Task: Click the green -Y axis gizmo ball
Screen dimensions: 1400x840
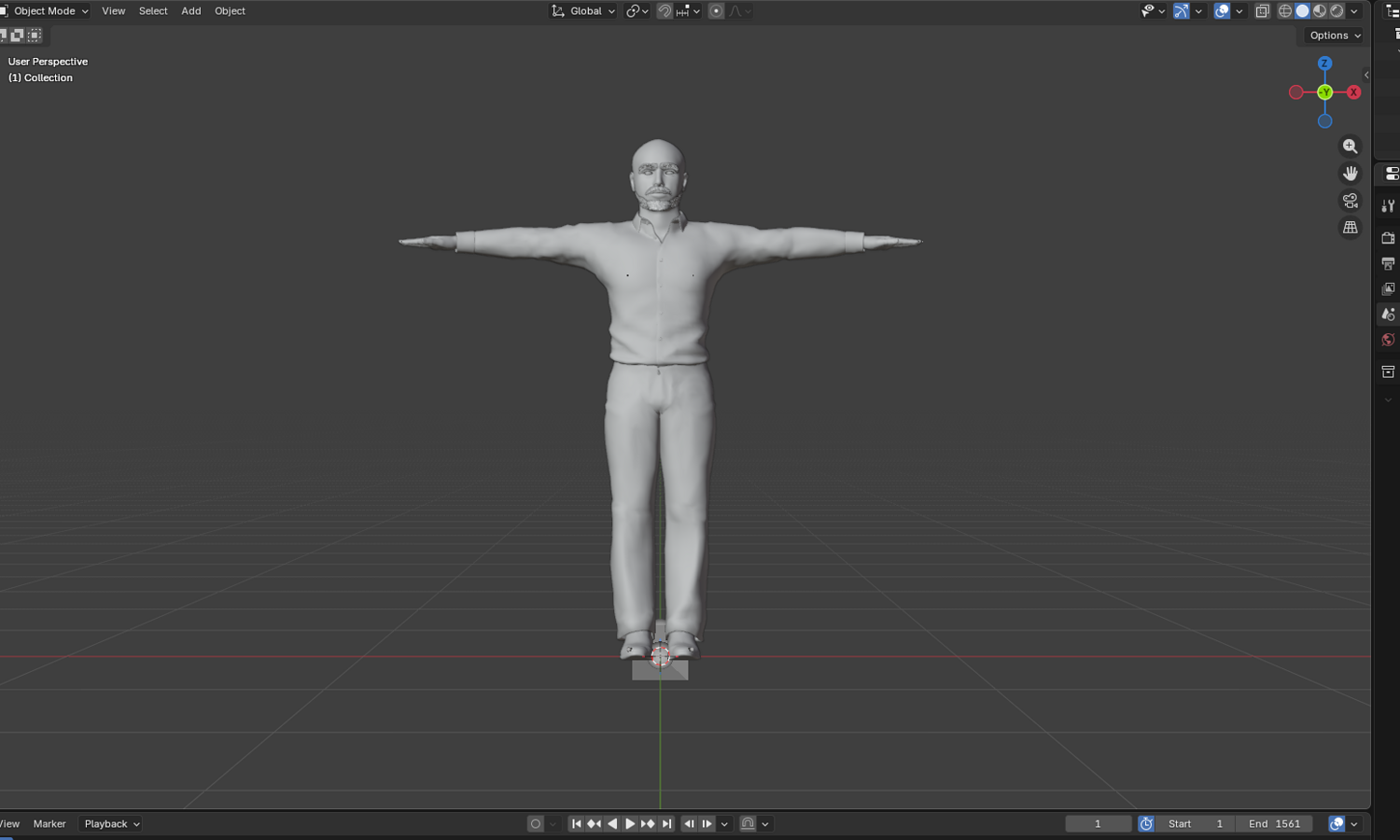Action: pos(1324,92)
